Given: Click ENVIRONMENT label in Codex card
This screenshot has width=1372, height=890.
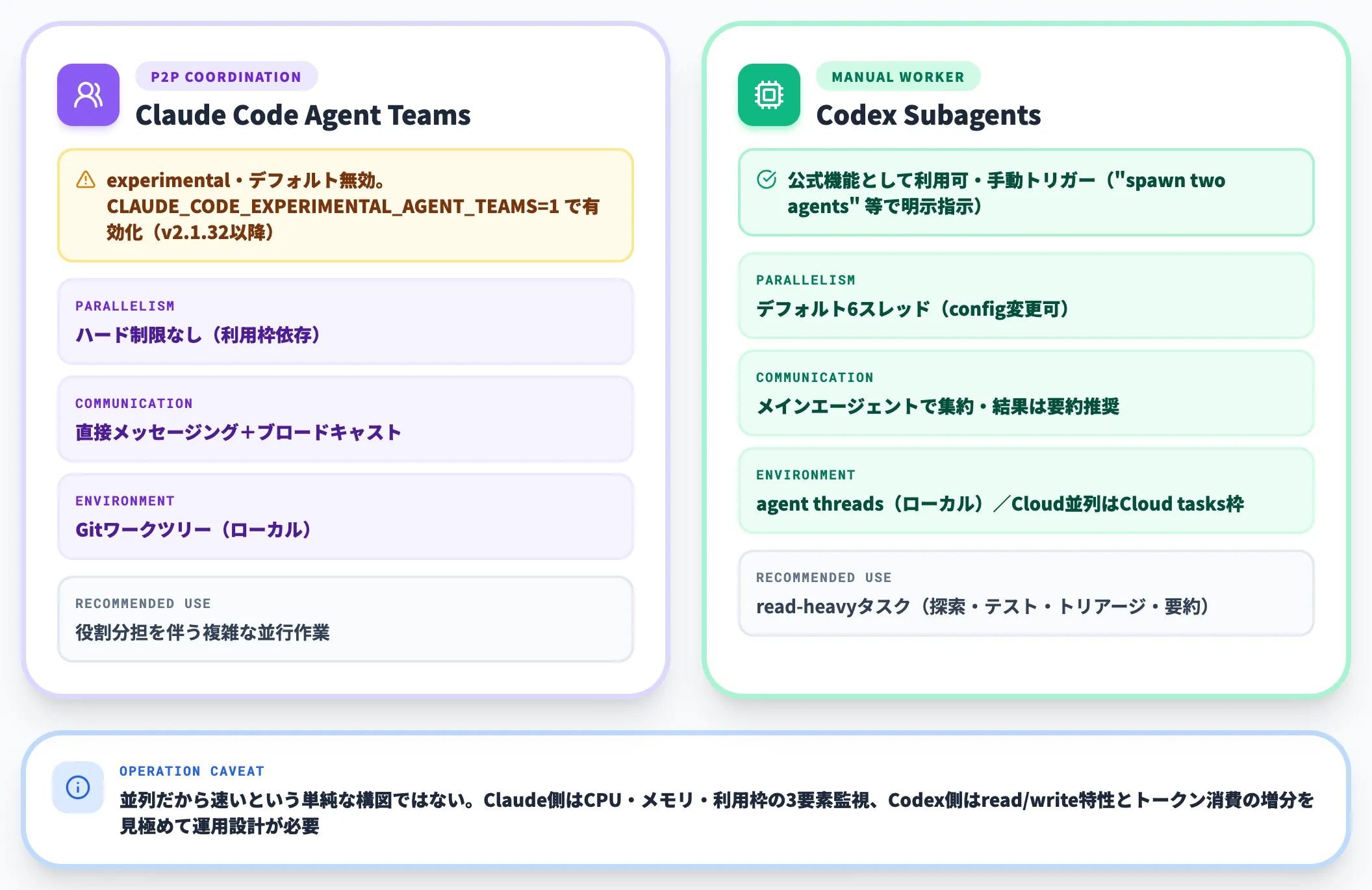Looking at the screenshot, I should (x=806, y=475).
